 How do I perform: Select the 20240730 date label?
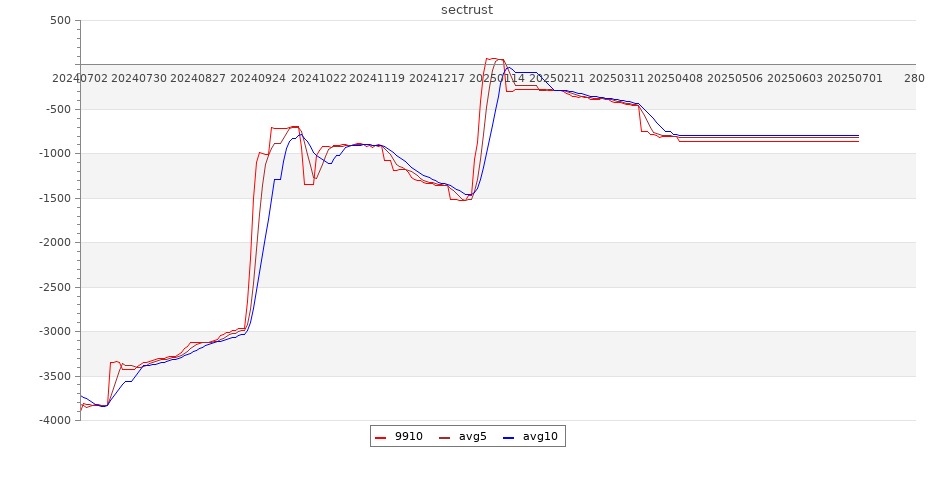(x=139, y=78)
